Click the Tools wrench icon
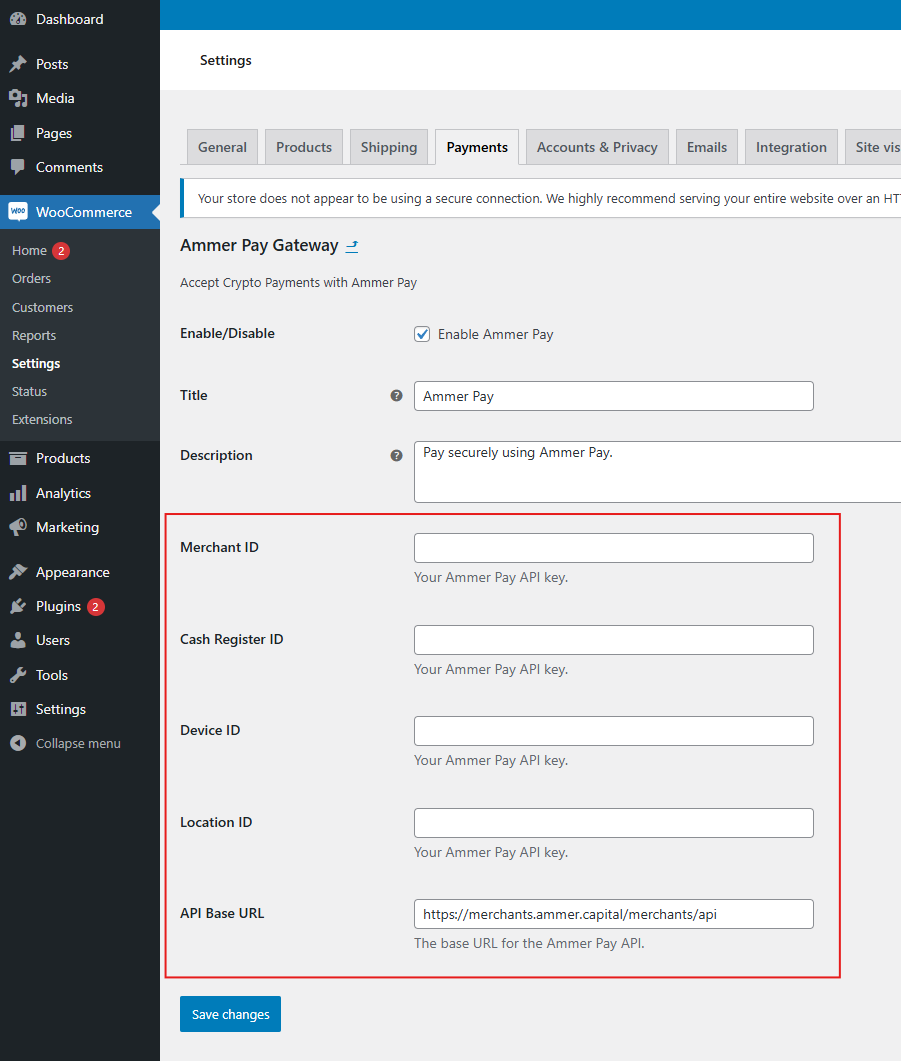 tap(18, 675)
